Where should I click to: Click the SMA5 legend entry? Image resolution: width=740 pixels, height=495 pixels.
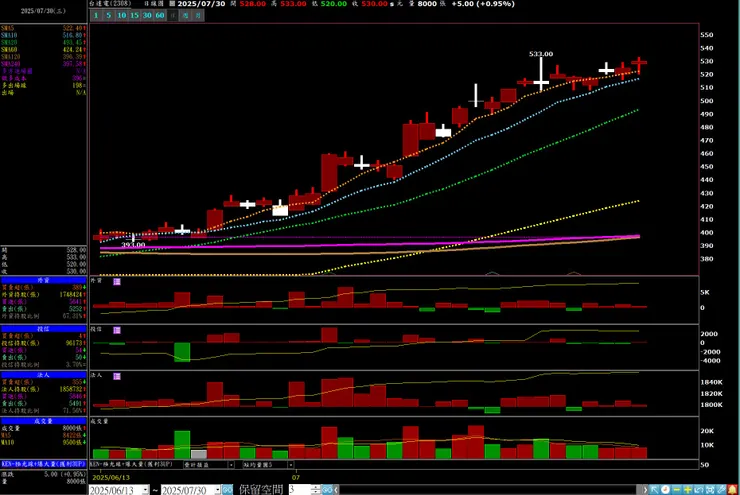43,28
